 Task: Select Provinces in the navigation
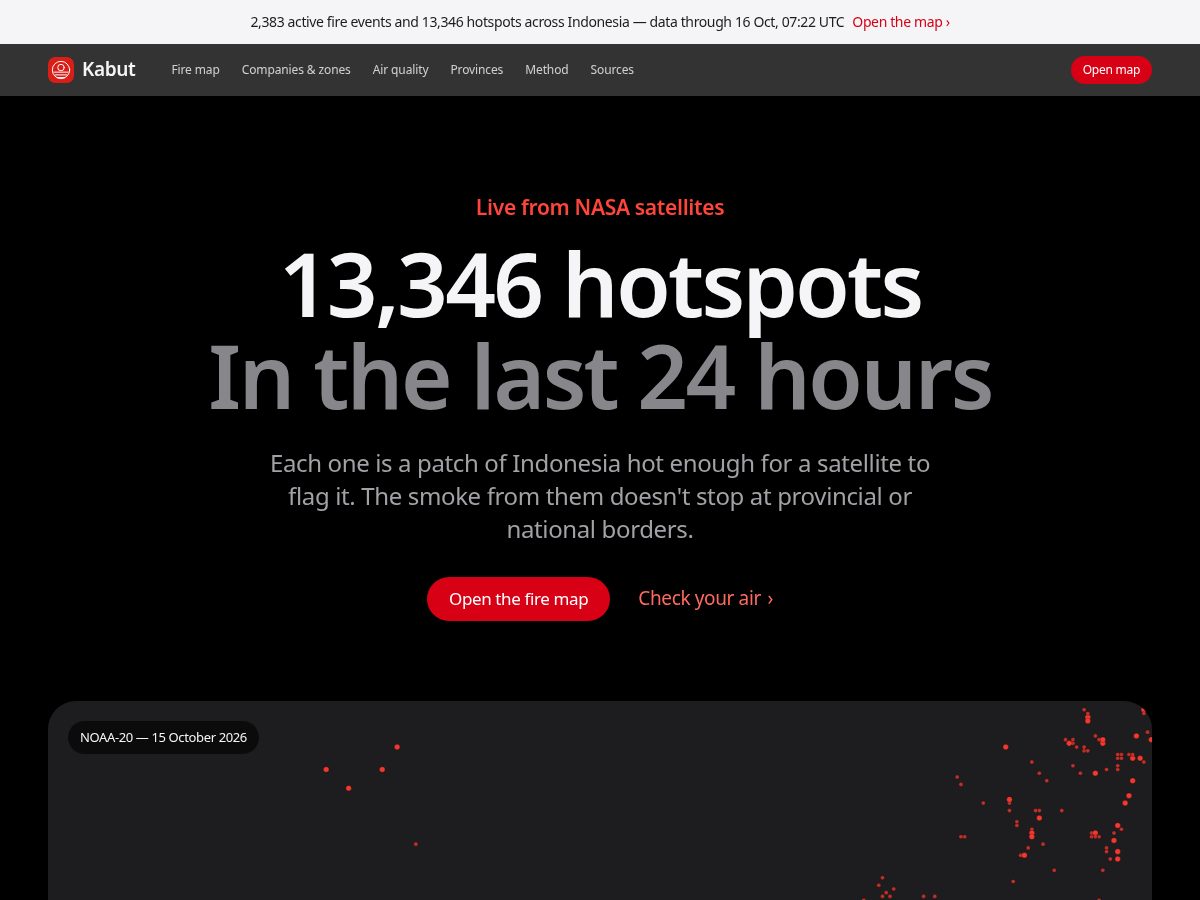point(477,70)
